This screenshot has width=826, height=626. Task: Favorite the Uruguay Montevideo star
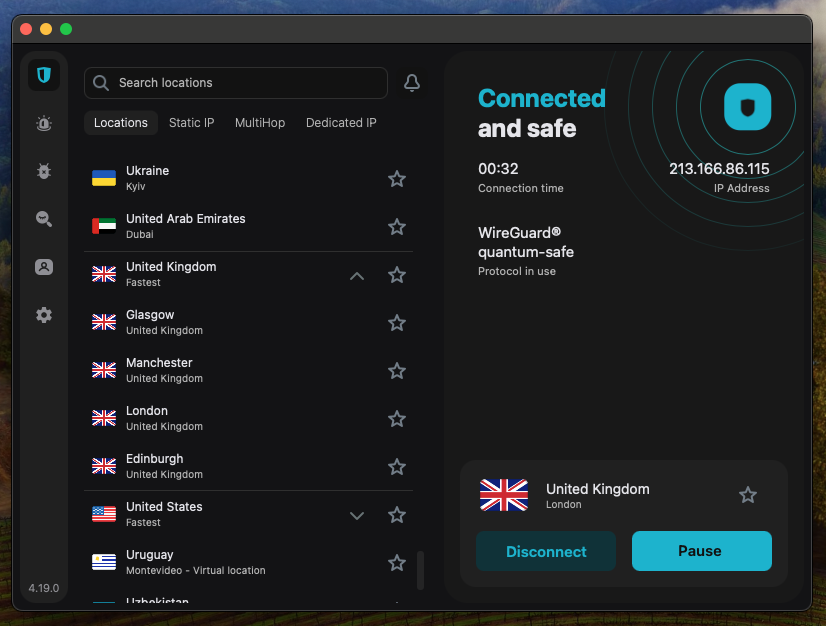(x=397, y=562)
